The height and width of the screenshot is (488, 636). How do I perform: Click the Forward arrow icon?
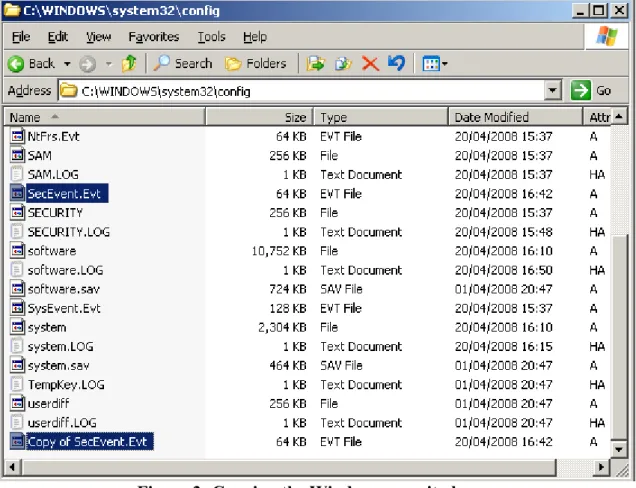coord(87,64)
